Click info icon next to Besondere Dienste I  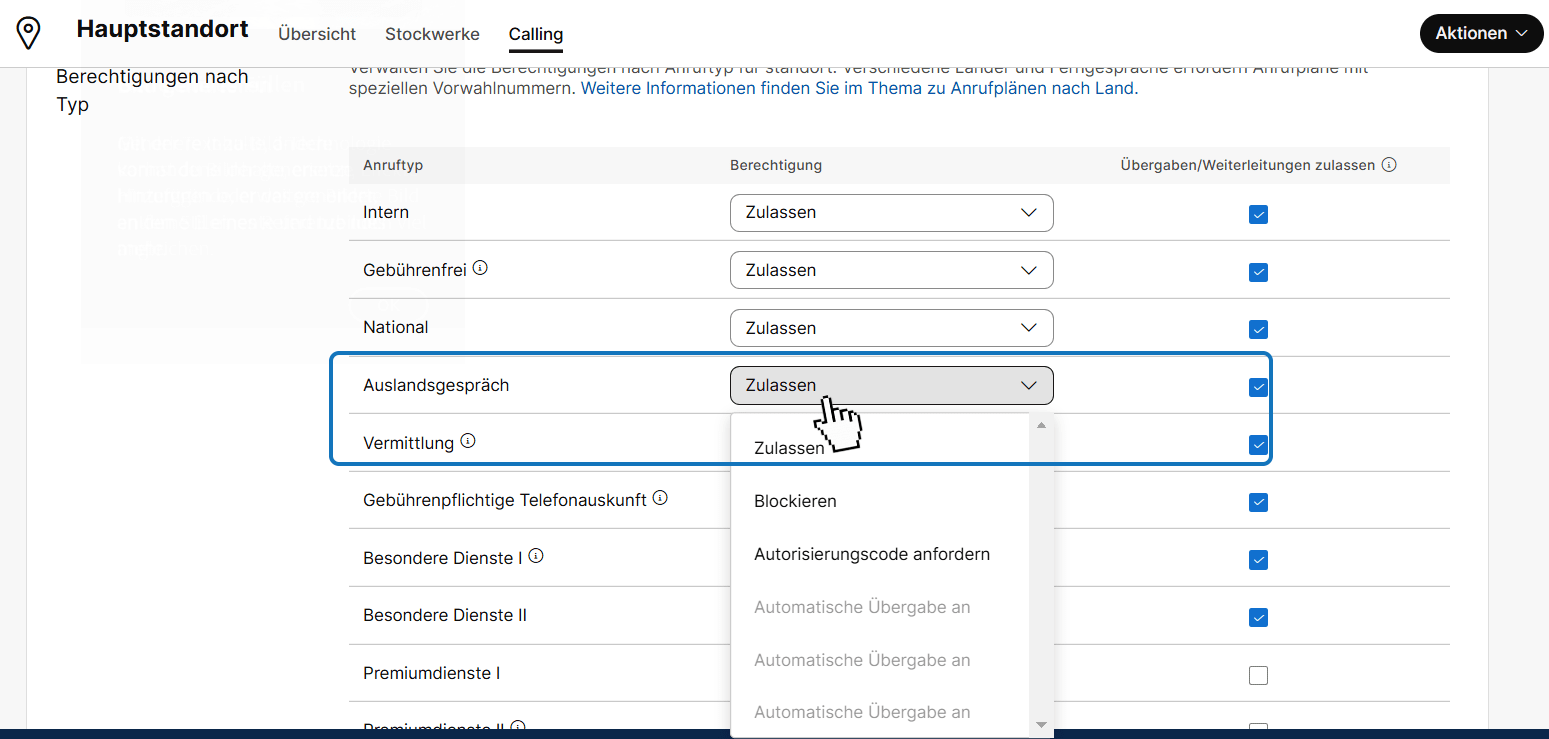pos(536,555)
